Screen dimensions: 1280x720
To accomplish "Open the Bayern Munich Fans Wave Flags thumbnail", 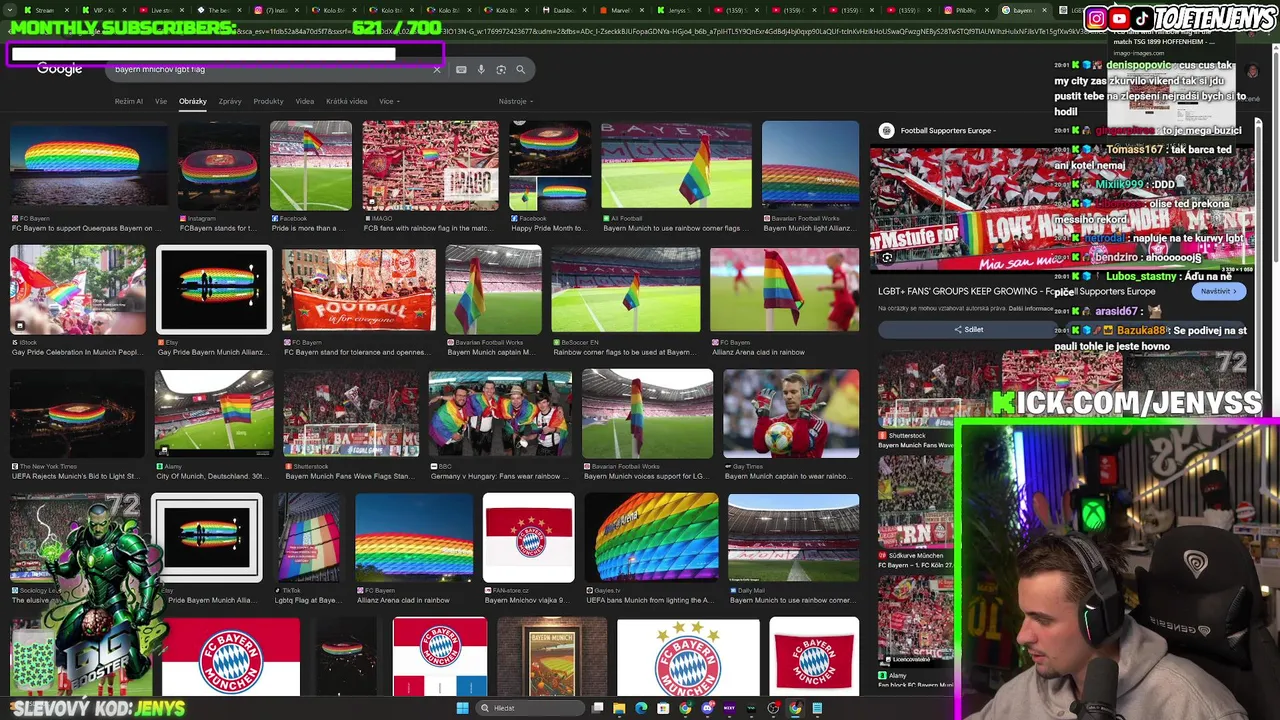I will pos(351,413).
